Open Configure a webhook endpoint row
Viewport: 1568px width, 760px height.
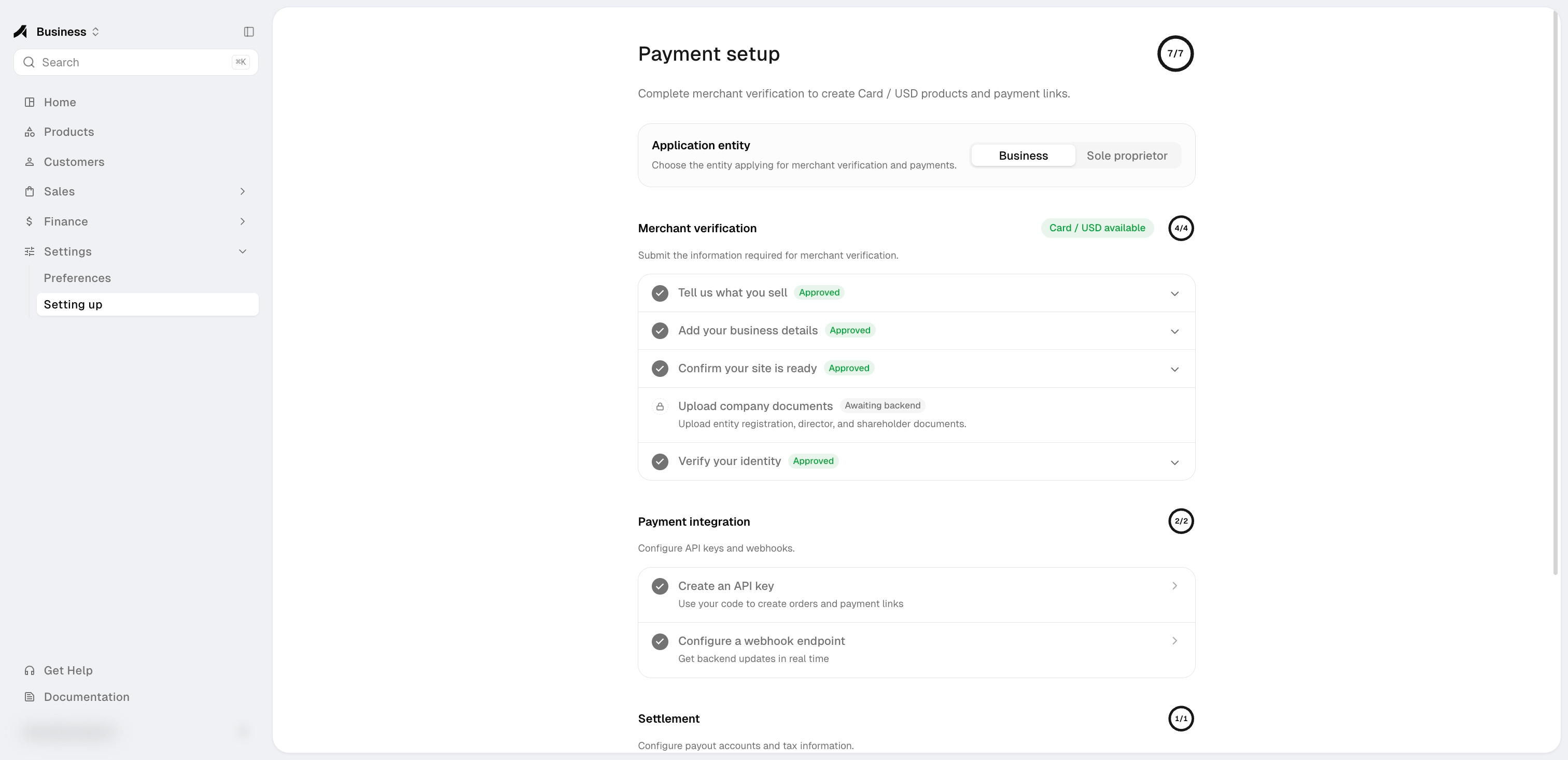[x=916, y=650]
